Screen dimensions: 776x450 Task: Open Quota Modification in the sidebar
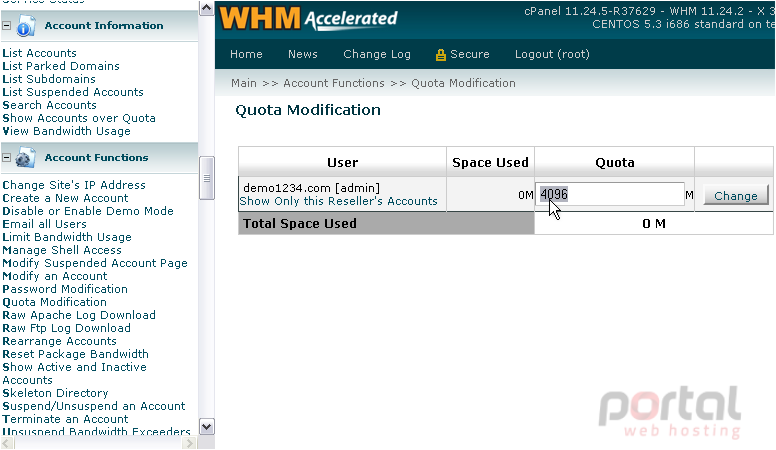point(54,302)
